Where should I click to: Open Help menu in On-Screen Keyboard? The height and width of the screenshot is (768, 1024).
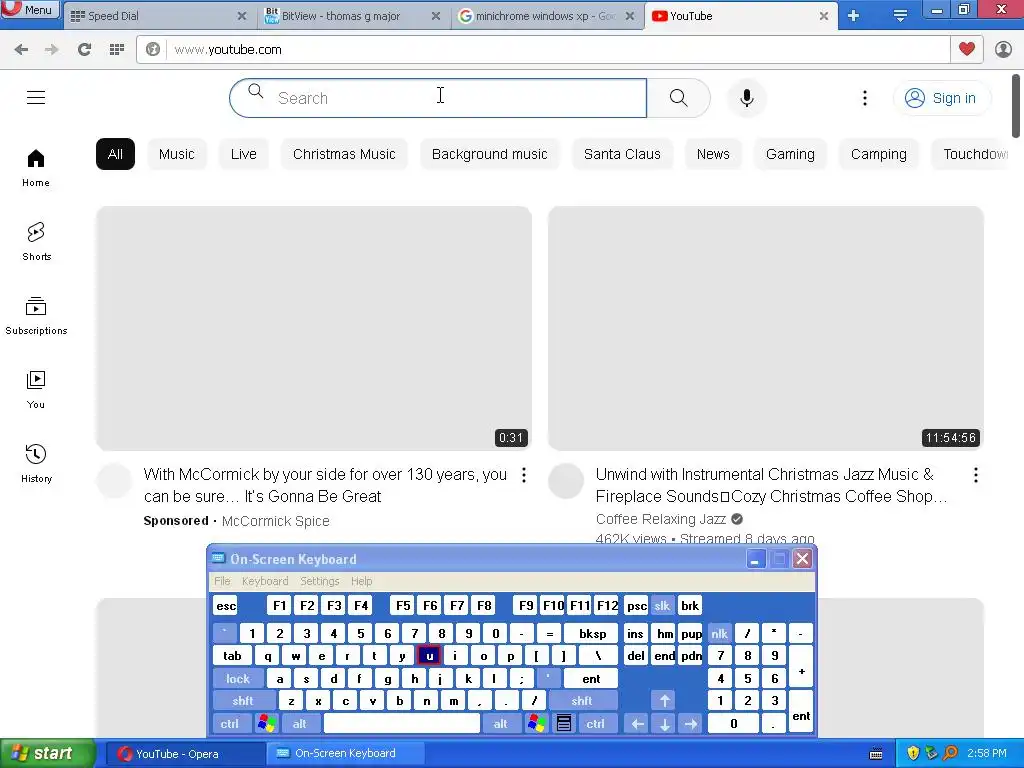361,581
